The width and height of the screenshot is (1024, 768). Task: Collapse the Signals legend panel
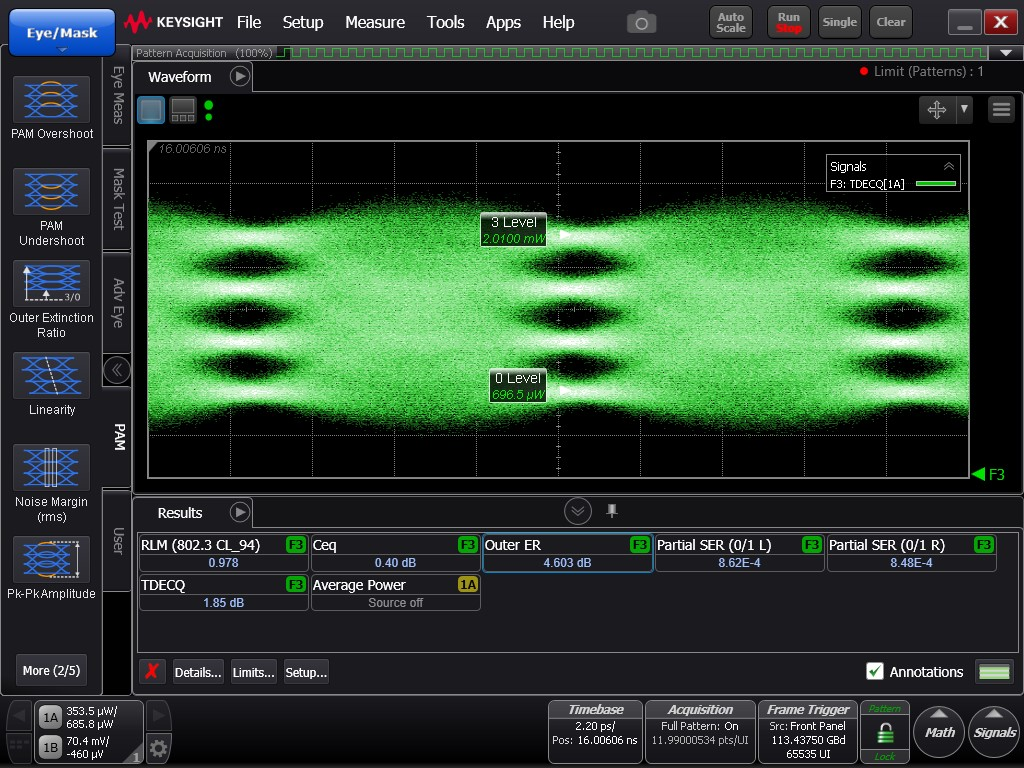tap(948, 167)
